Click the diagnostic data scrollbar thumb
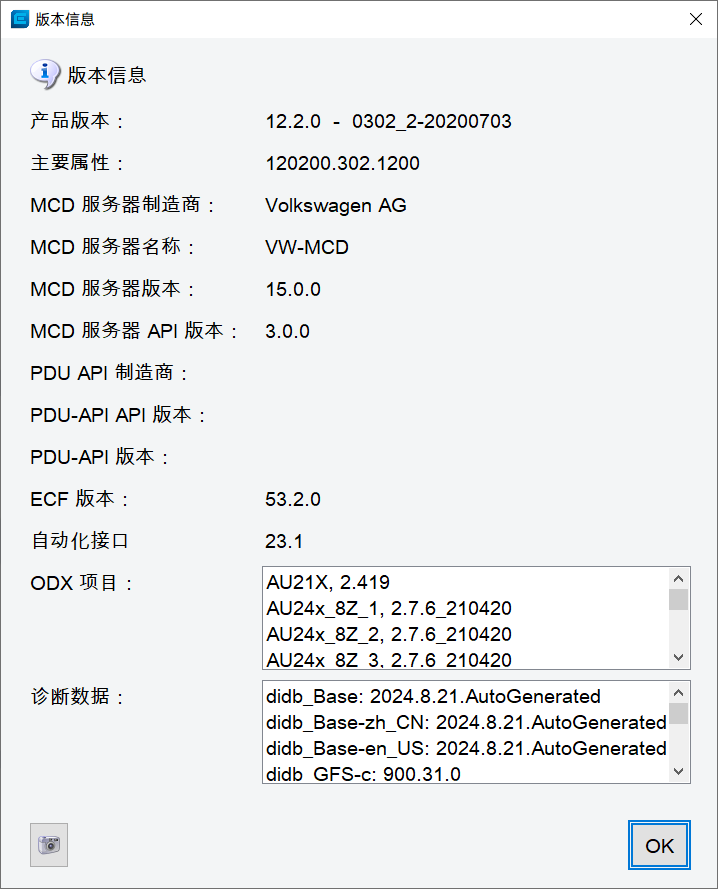The height and width of the screenshot is (889, 718). [679, 713]
